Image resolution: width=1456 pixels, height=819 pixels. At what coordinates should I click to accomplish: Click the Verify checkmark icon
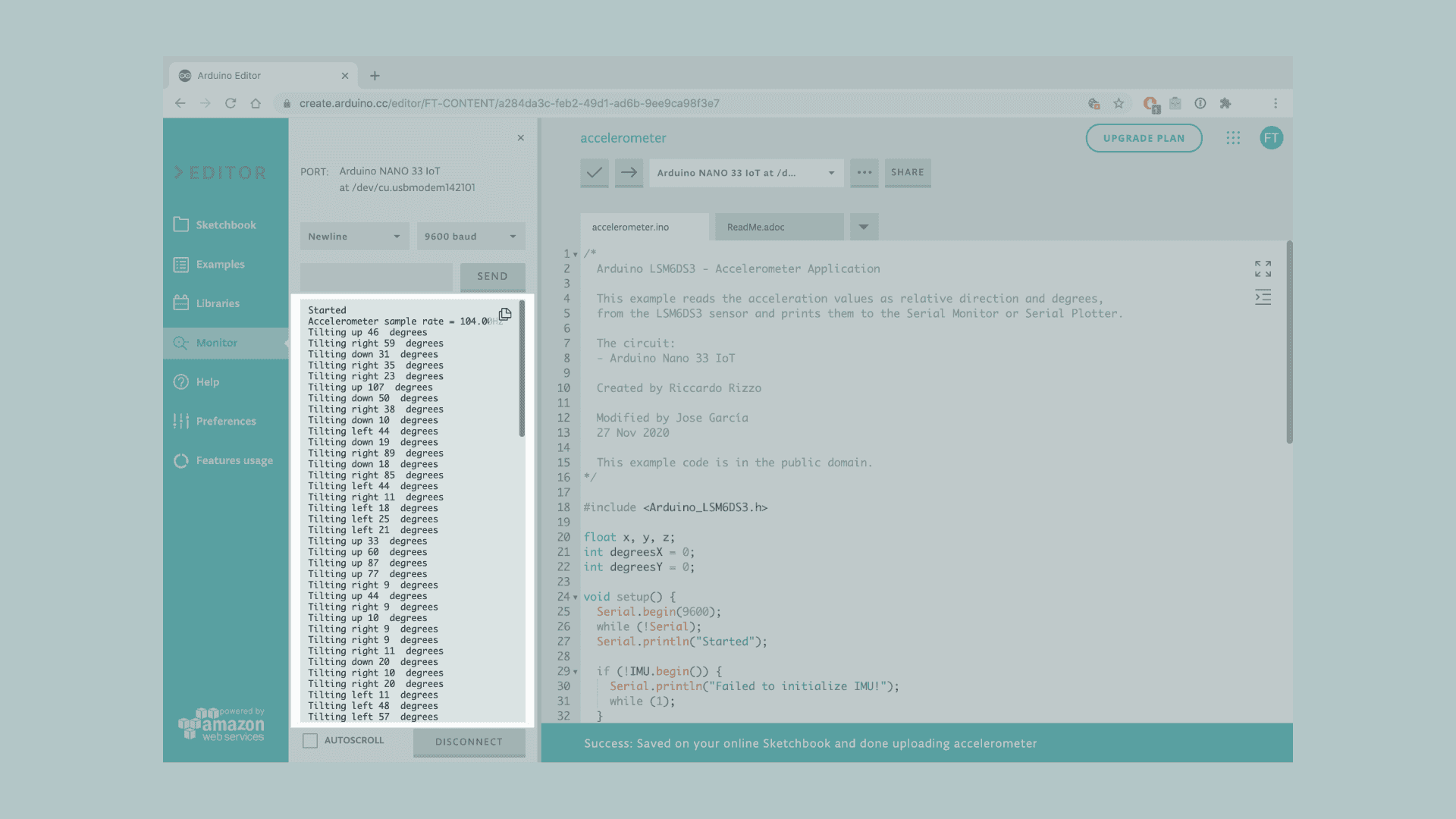click(x=594, y=173)
